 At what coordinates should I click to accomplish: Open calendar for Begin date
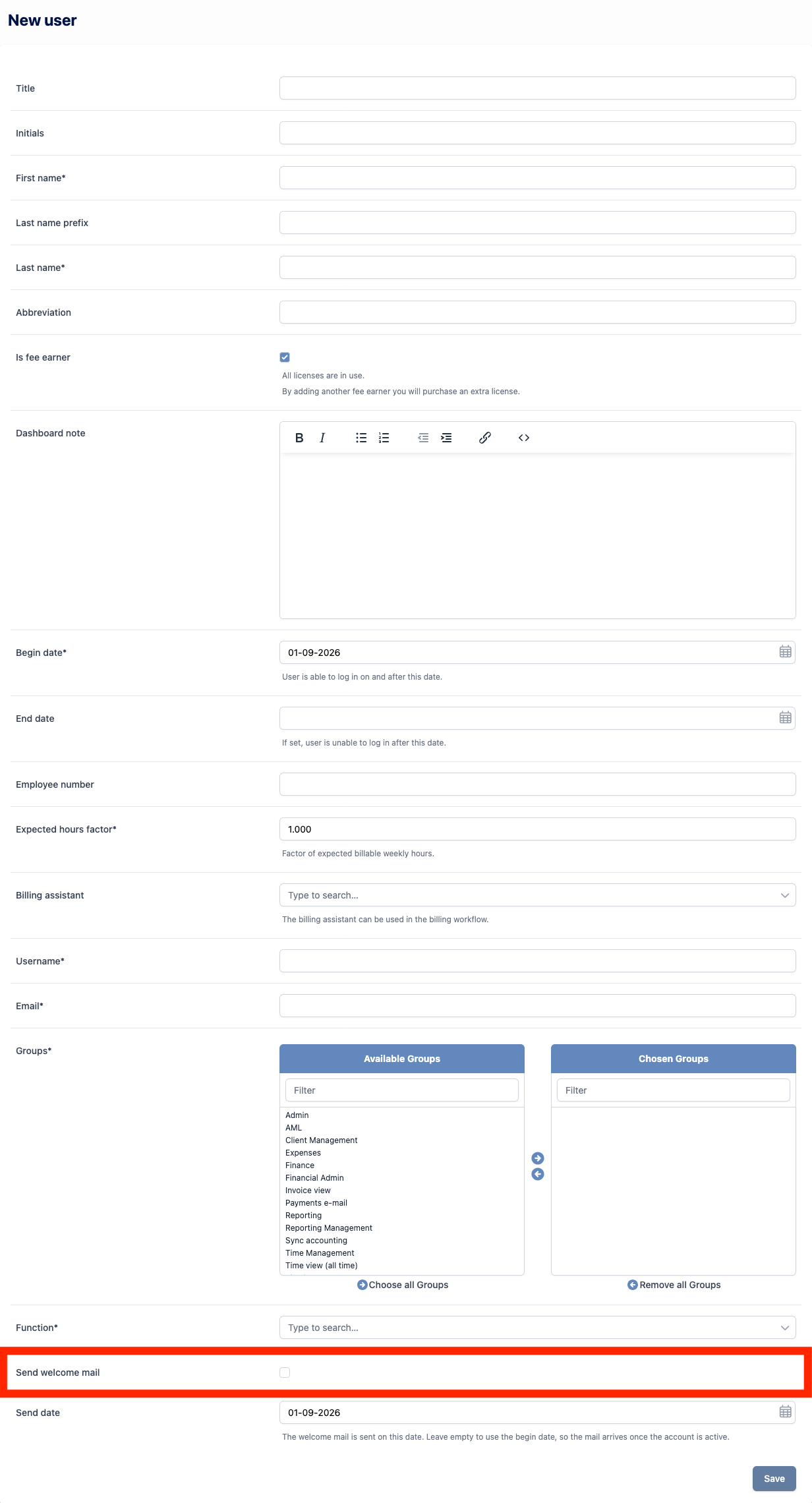point(786,652)
